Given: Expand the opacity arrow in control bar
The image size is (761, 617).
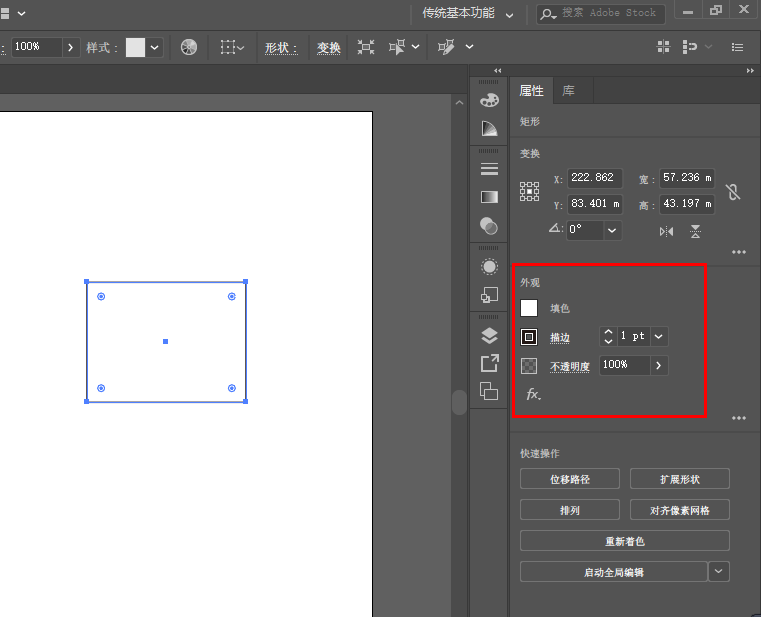Looking at the screenshot, I should coord(70,47).
